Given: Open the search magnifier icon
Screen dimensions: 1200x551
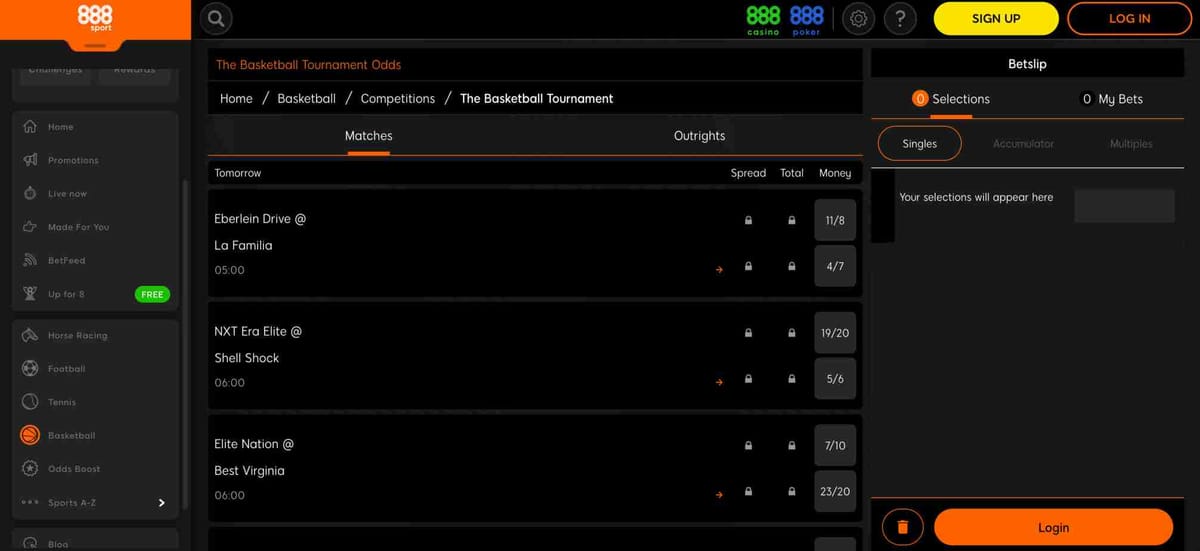Looking at the screenshot, I should coord(217,18).
